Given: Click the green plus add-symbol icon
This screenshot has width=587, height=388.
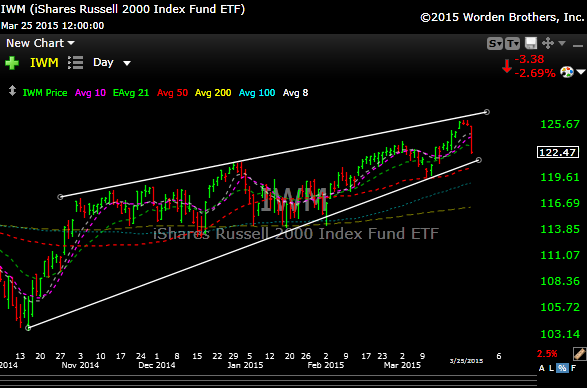Looking at the screenshot, I should [12, 63].
